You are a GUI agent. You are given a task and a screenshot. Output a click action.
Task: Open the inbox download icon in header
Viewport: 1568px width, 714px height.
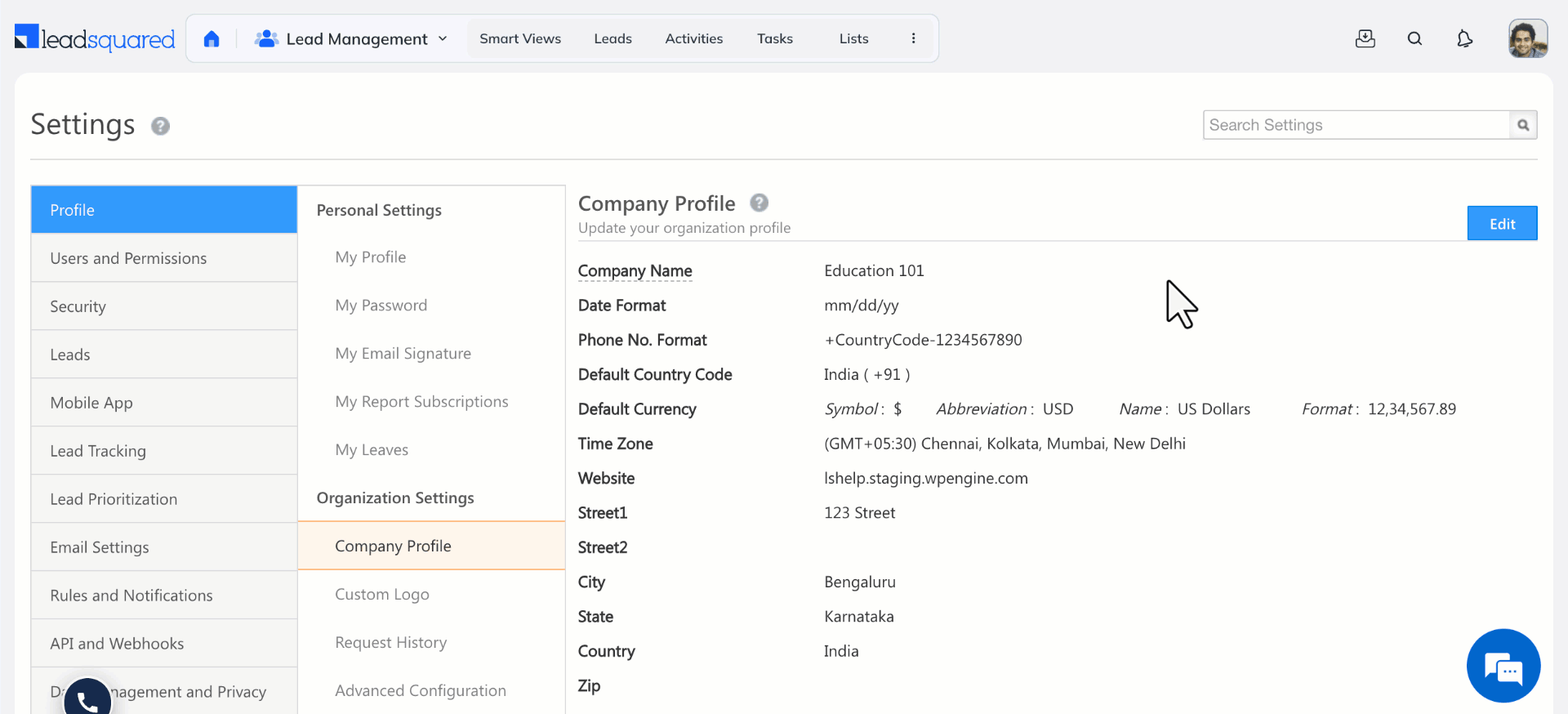[x=1365, y=38]
